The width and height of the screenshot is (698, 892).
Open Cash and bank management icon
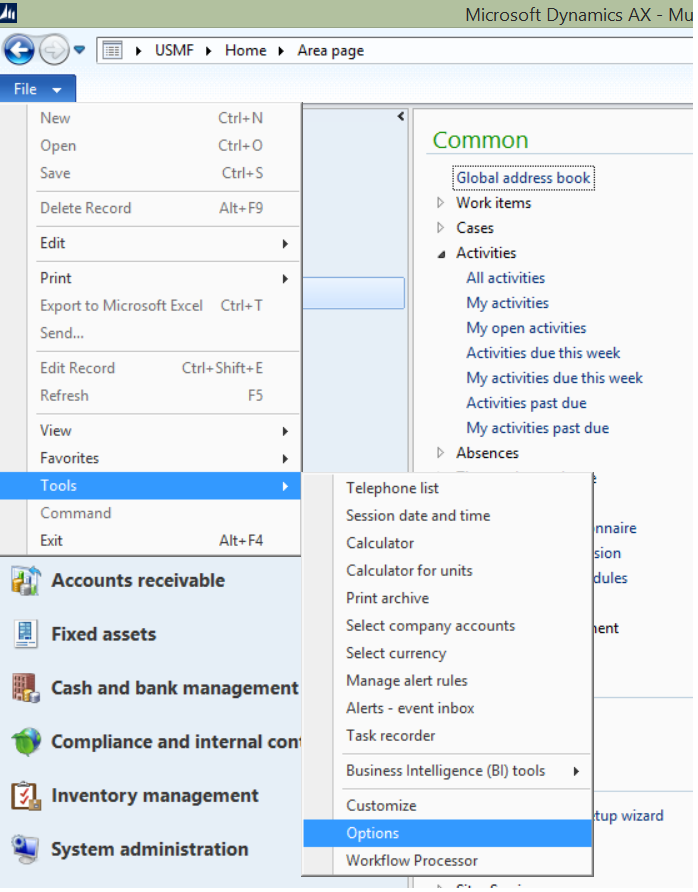25,688
